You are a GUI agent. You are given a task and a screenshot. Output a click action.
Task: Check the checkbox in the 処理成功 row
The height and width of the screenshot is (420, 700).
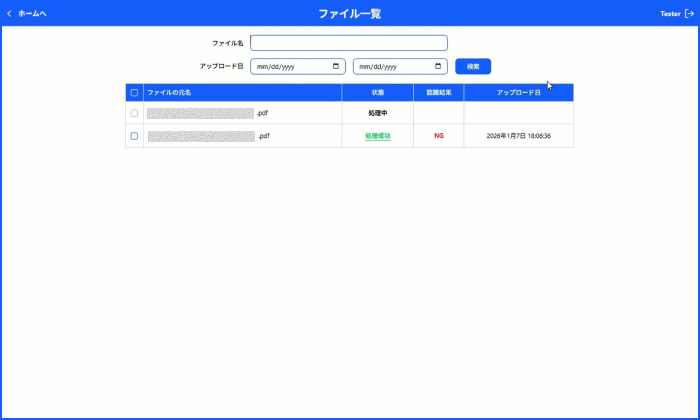134,136
